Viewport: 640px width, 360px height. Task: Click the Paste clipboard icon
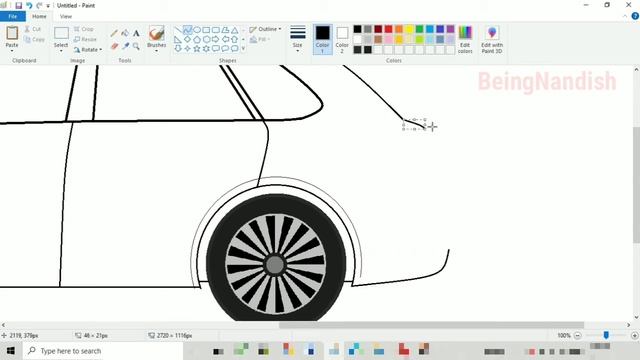pos(12,33)
